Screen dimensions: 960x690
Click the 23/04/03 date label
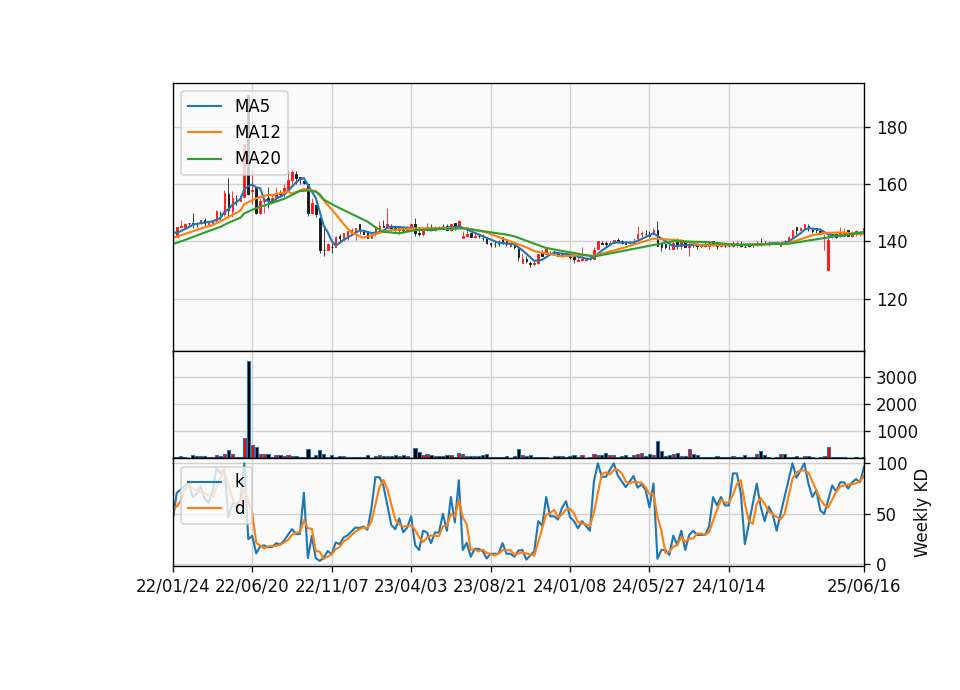click(x=411, y=586)
